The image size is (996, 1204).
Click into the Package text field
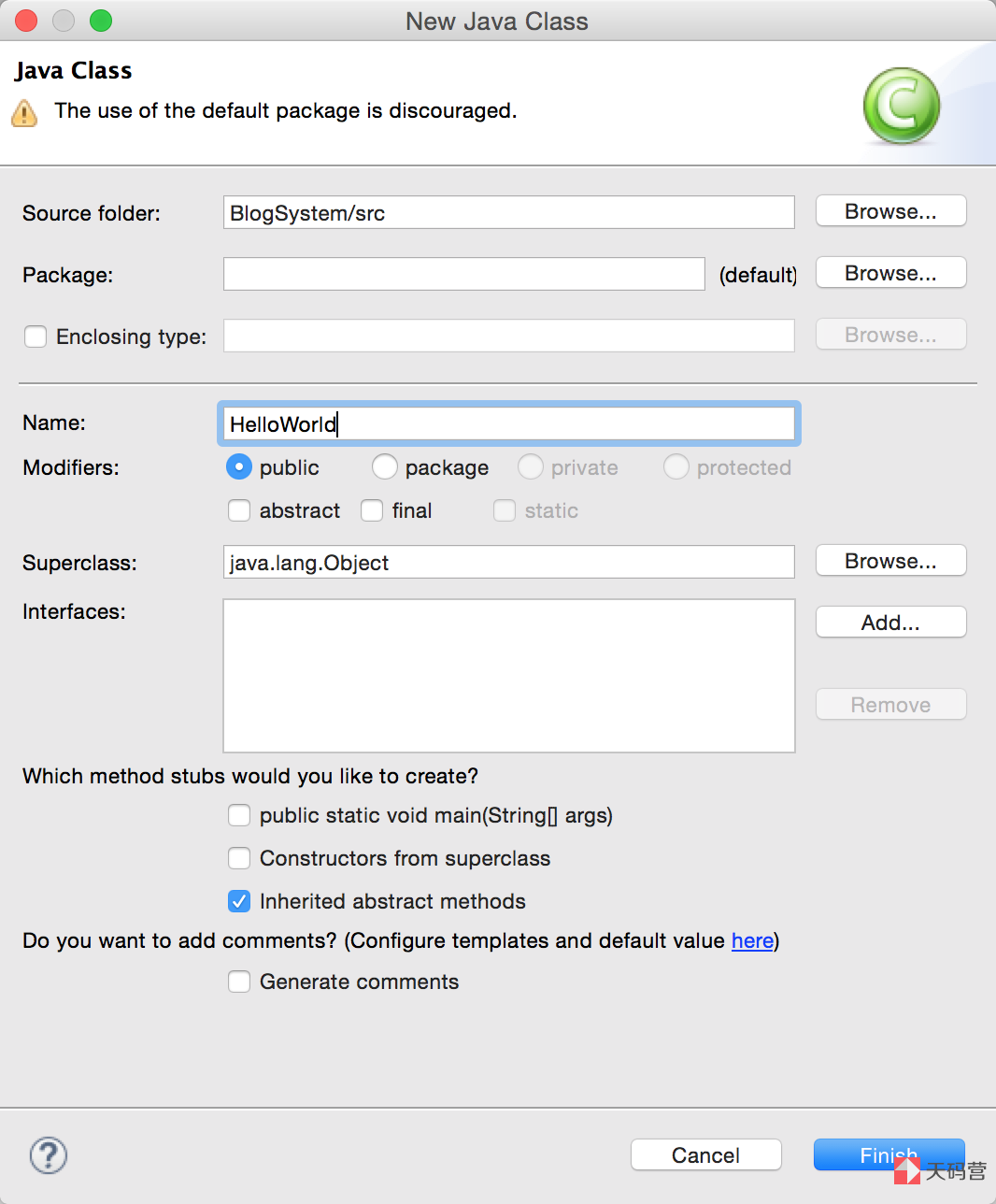pos(464,274)
